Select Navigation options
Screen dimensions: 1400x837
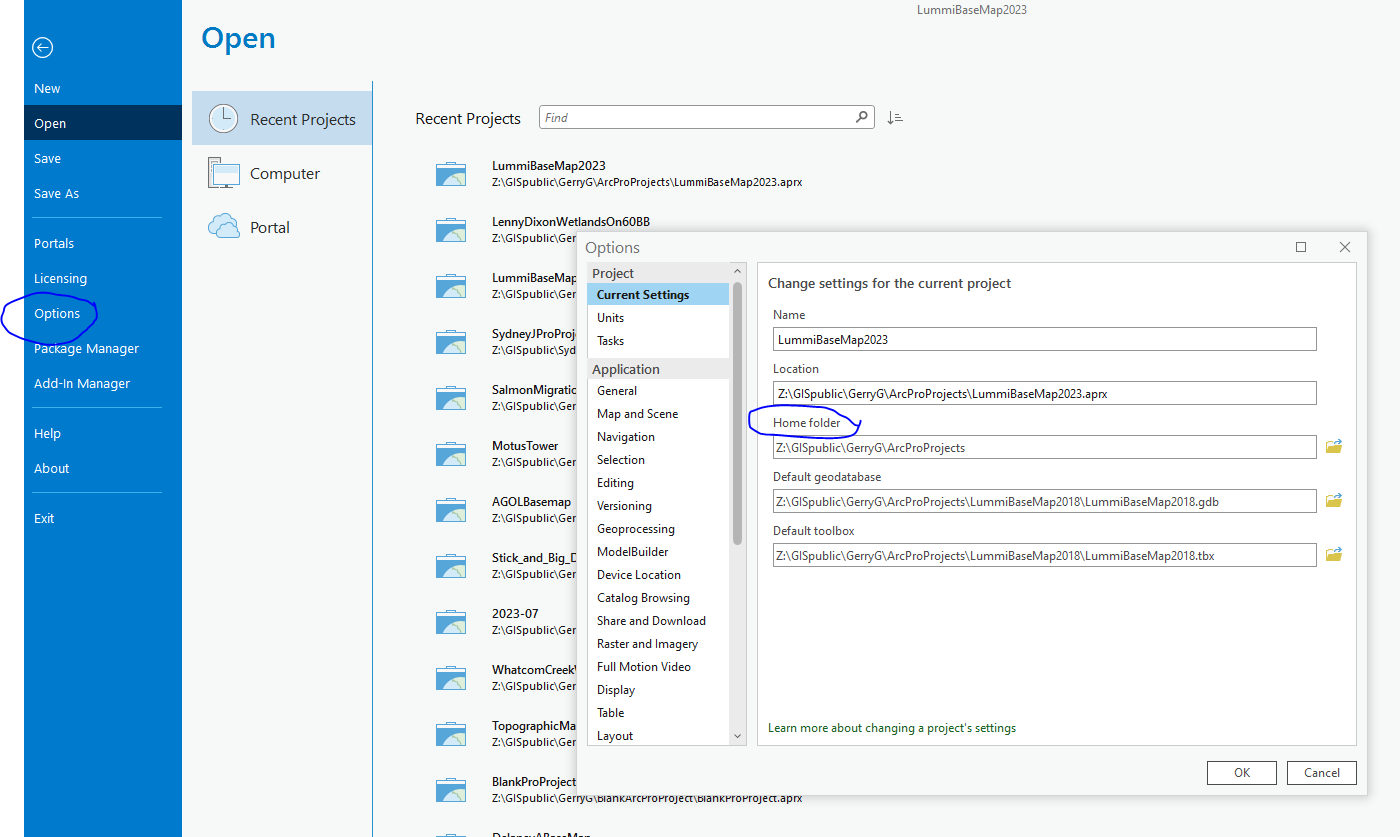[x=659, y=436]
